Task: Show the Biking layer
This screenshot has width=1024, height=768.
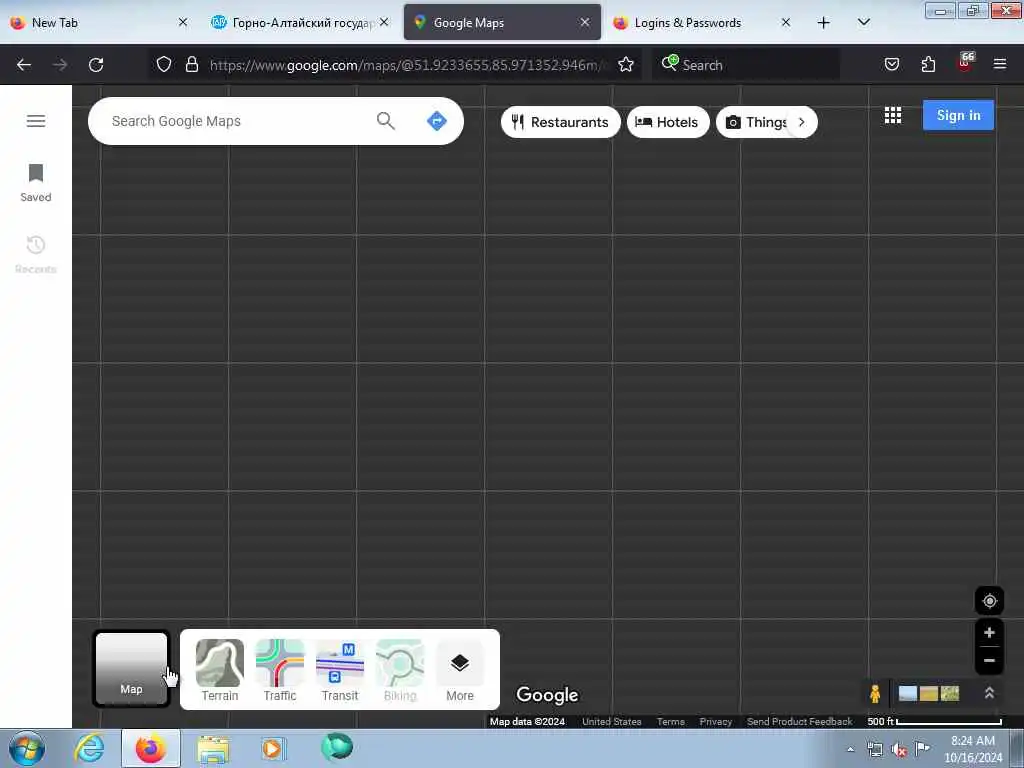Action: [x=400, y=671]
